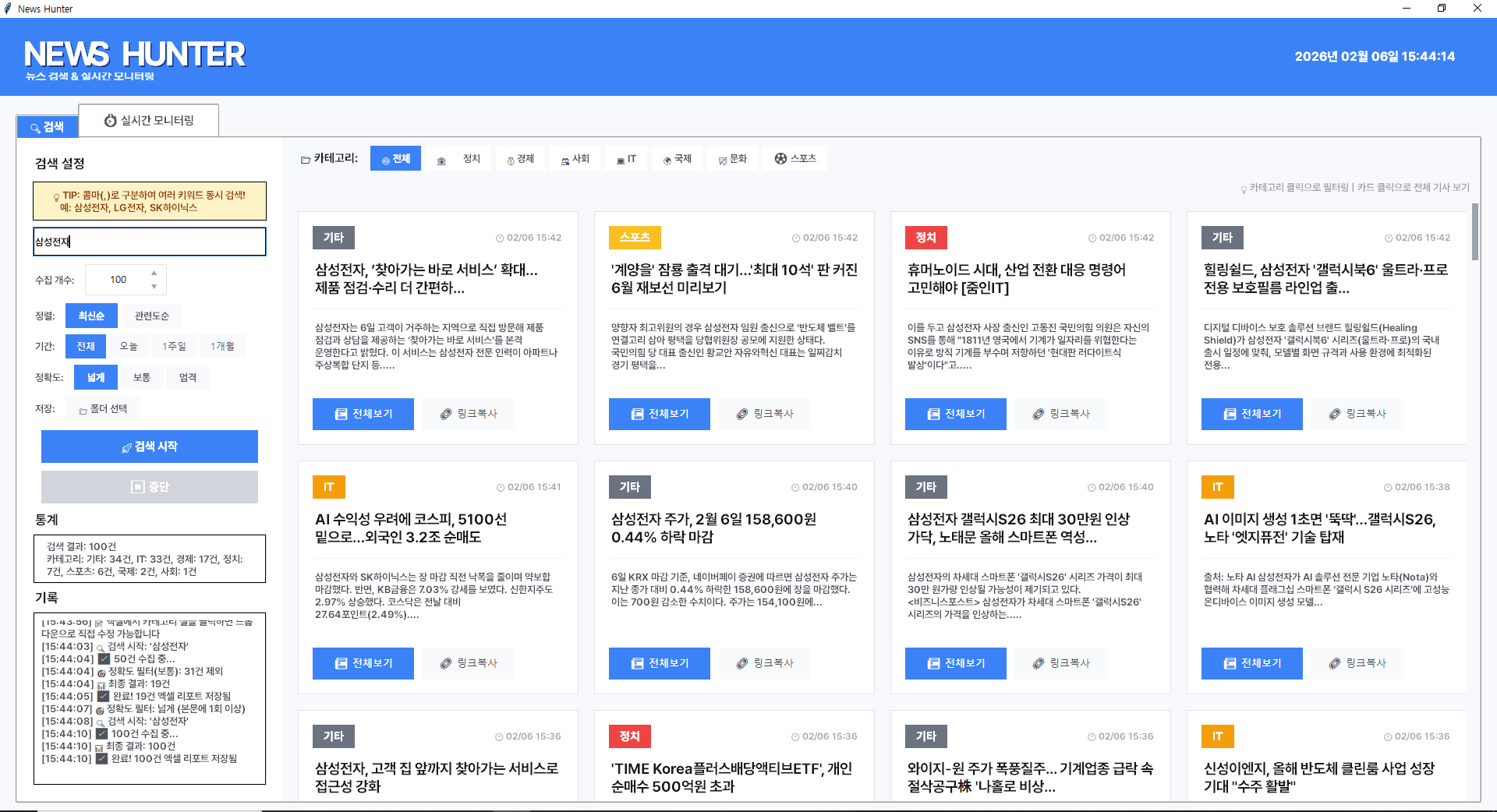Copy link of 삼성전자 주가 158,600원 article

[765, 663]
